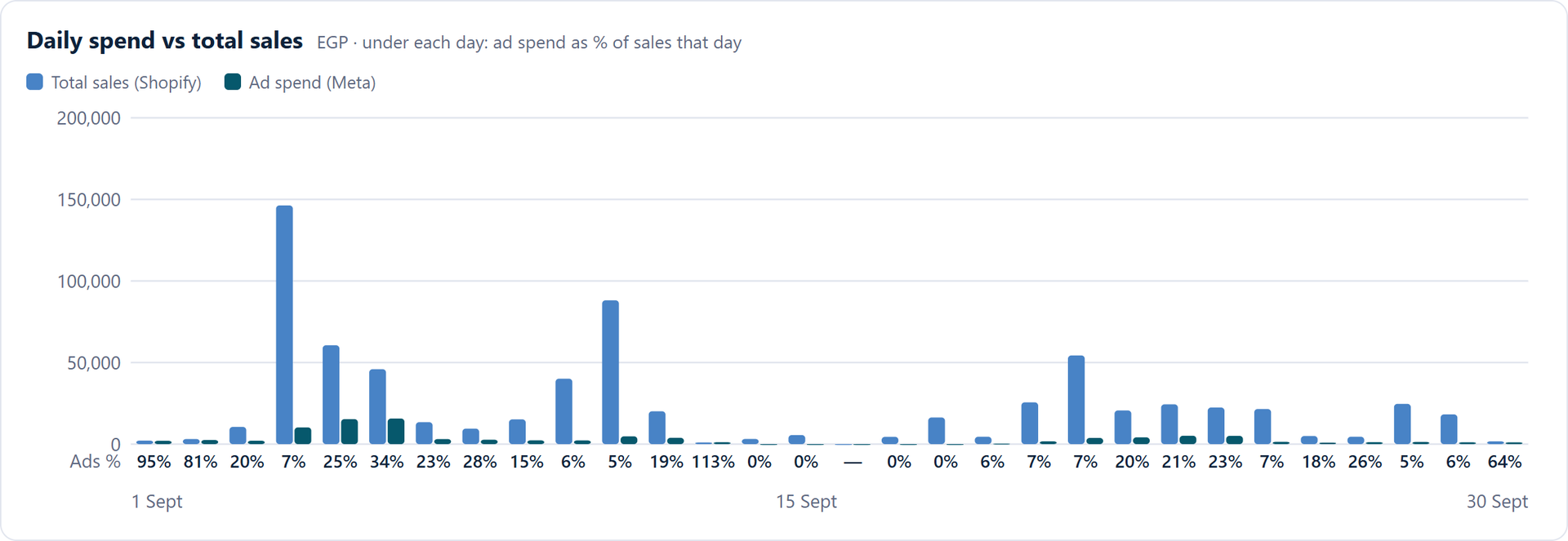Click the sales bar above 25% label
1568x541 pixels.
point(331,395)
